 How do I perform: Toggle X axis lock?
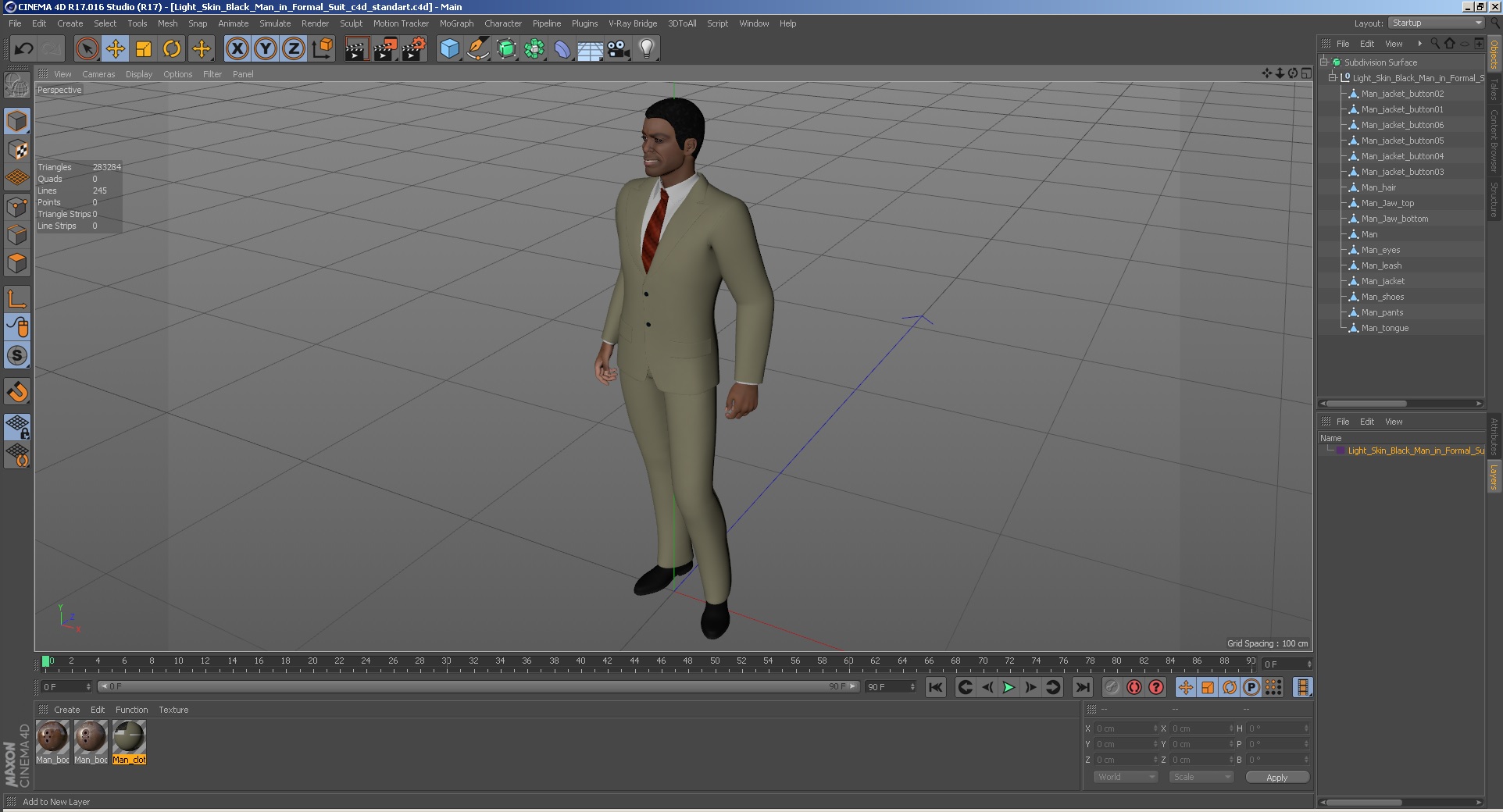click(x=237, y=49)
